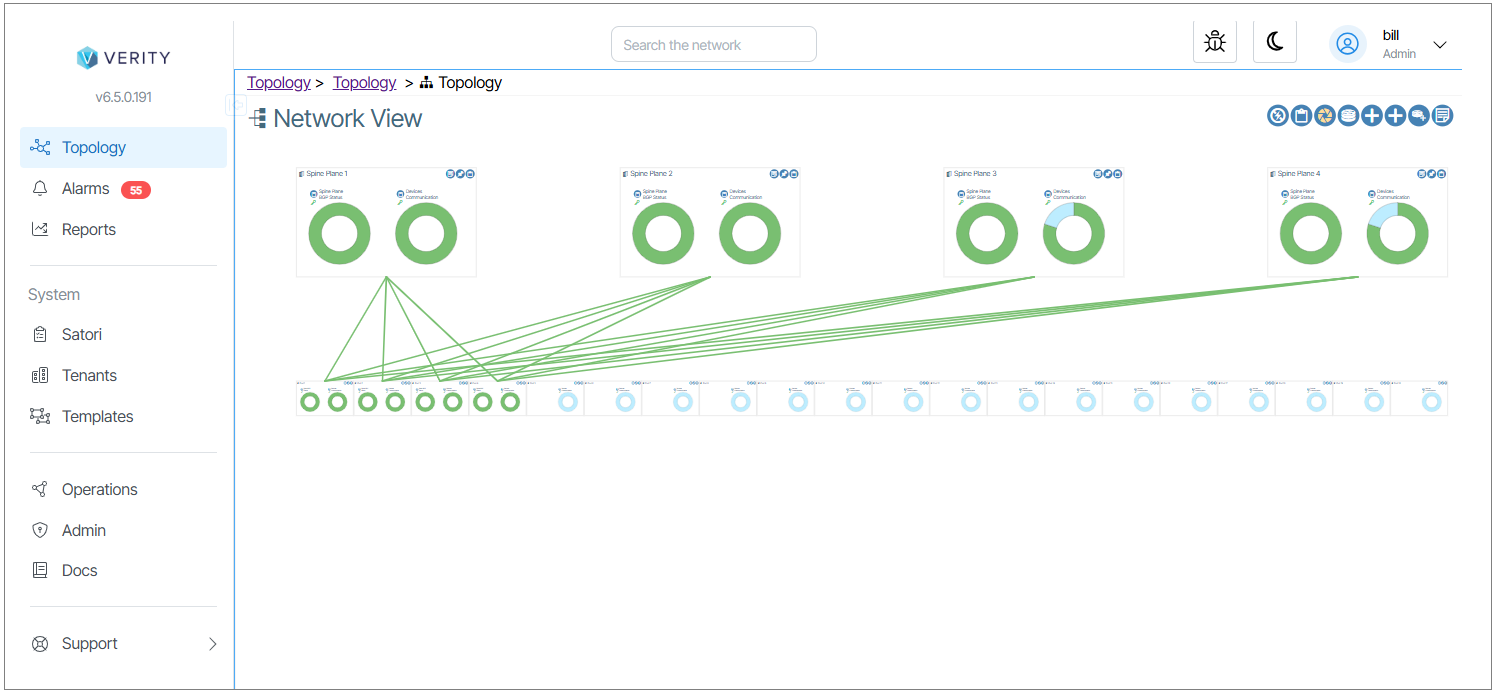Expand the Support submenu chevron
The image size is (1497, 695).
[x=212, y=644]
